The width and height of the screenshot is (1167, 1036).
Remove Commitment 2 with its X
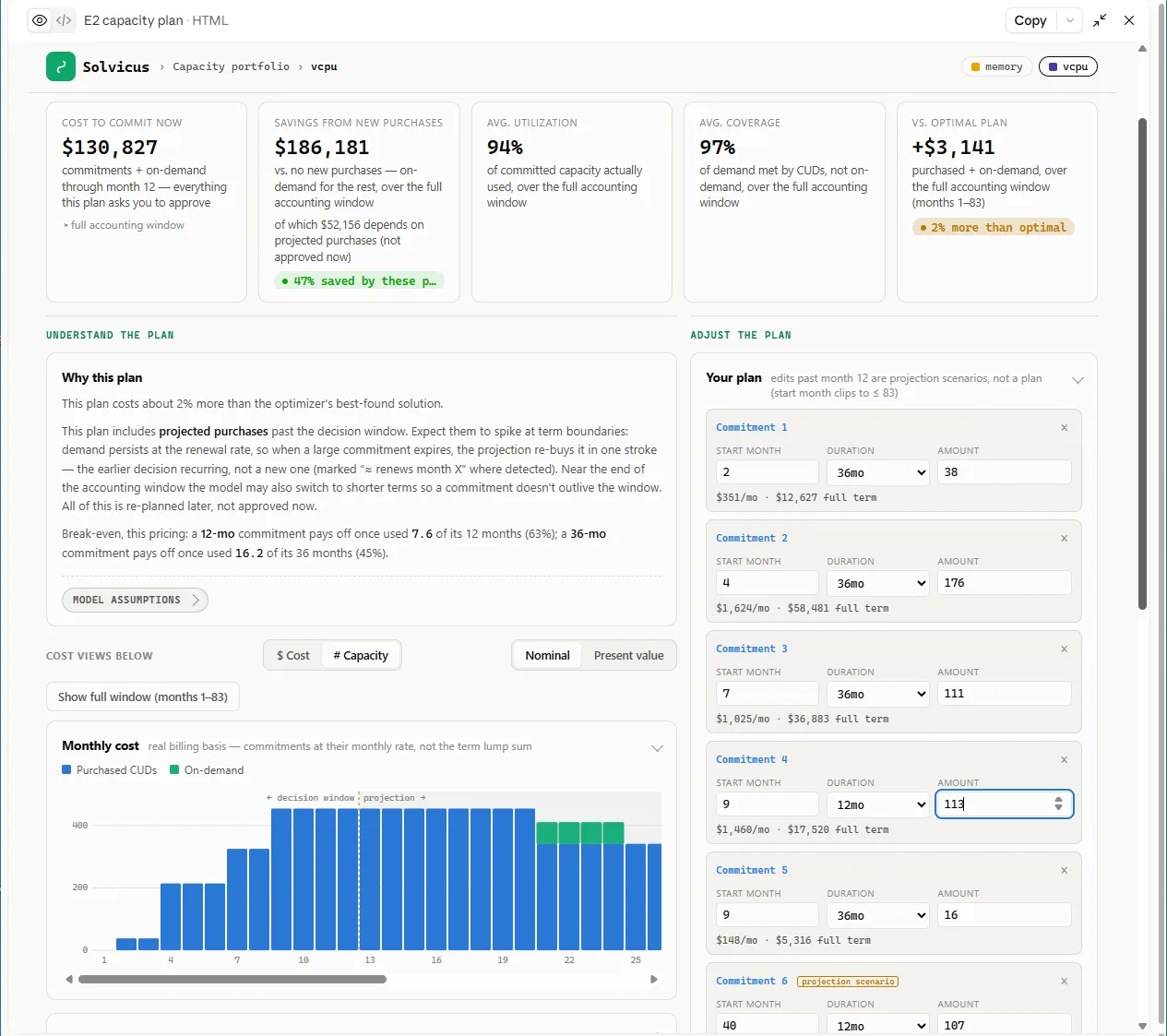1065,538
